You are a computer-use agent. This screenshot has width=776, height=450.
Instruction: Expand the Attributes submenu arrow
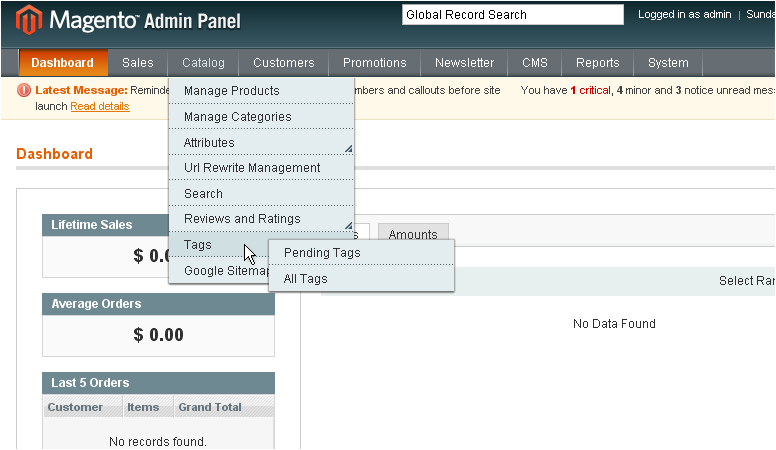click(x=349, y=149)
